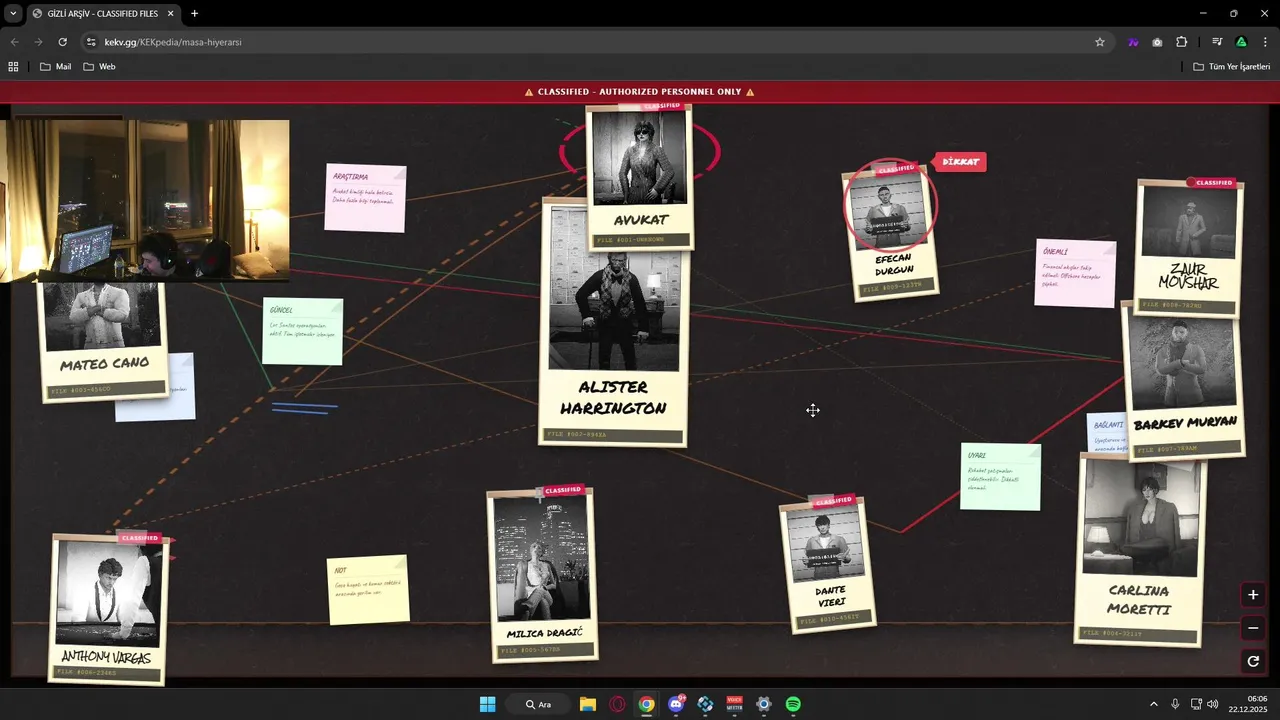
Task: Click the yellow NOT sticky note
Action: coord(368,590)
